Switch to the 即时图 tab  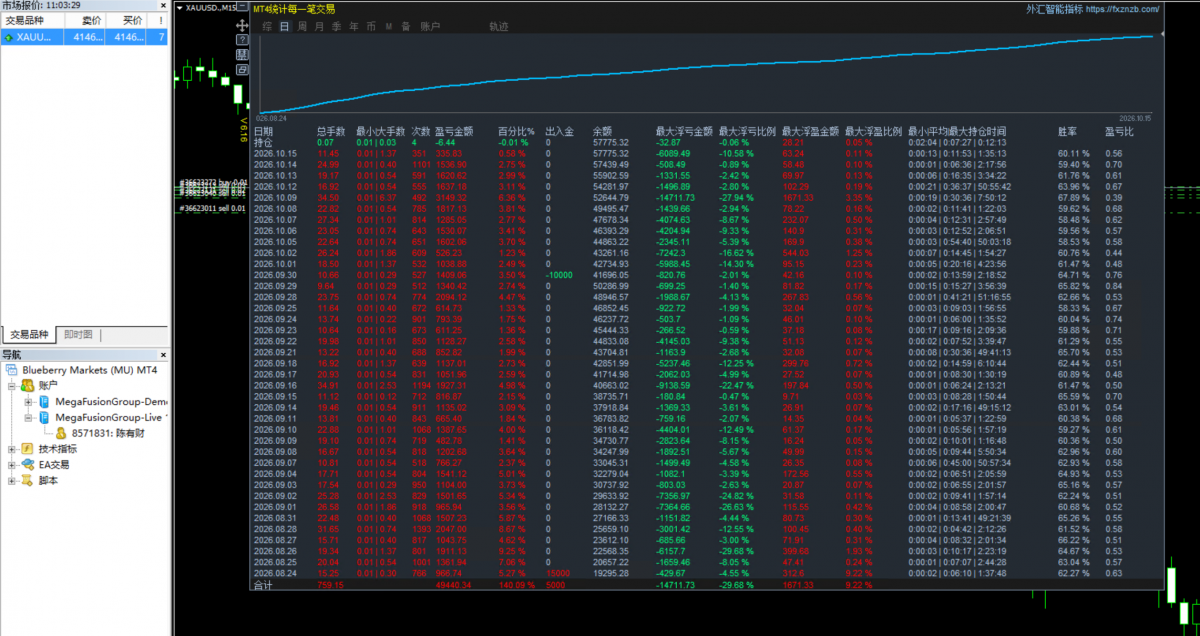point(77,335)
